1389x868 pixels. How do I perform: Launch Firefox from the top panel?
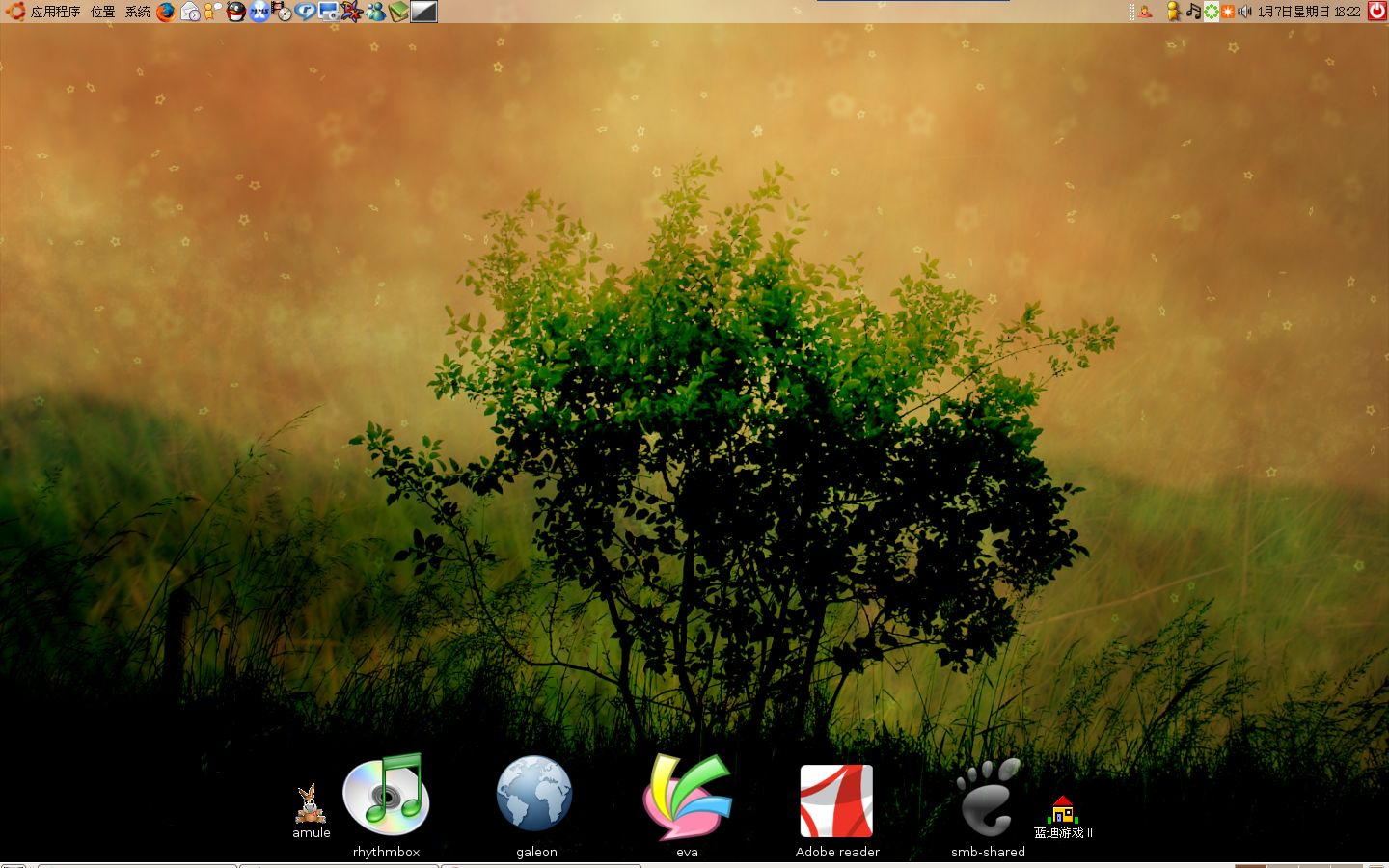[166, 12]
